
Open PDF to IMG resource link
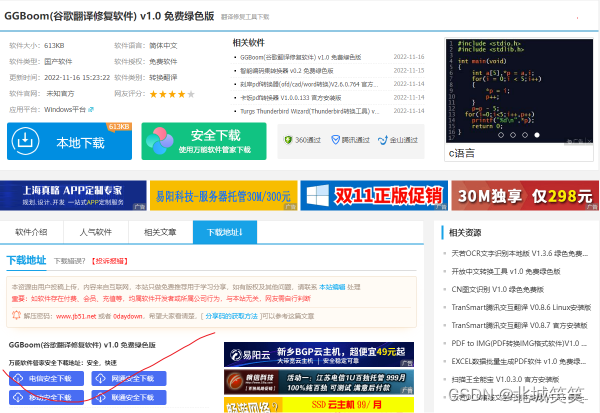pyautogui.click(x=519, y=343)
